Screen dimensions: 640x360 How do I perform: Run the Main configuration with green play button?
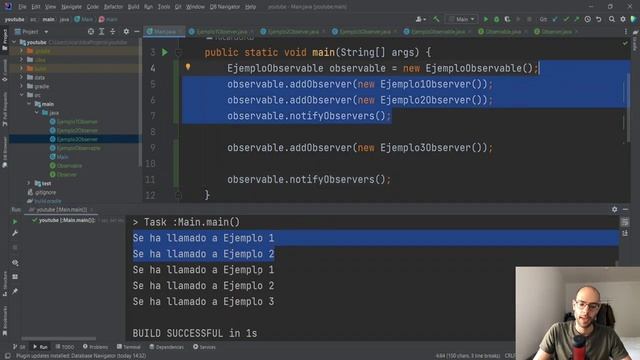coord(486,19)
